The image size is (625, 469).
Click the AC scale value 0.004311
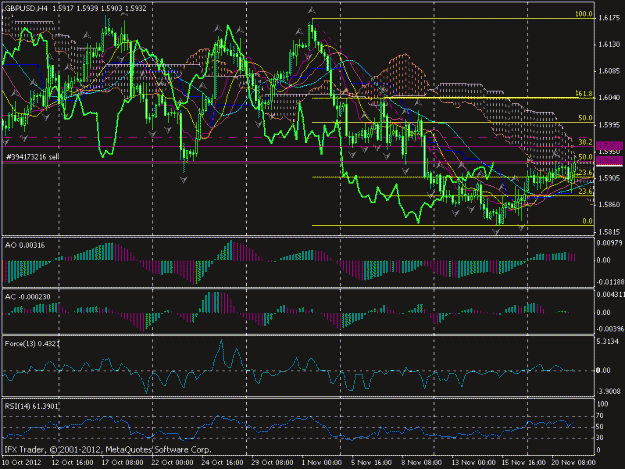tap(611, 295)
